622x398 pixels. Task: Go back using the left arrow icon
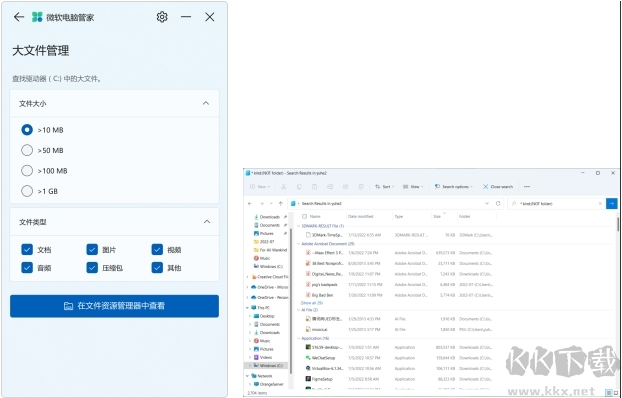(19, 17)
